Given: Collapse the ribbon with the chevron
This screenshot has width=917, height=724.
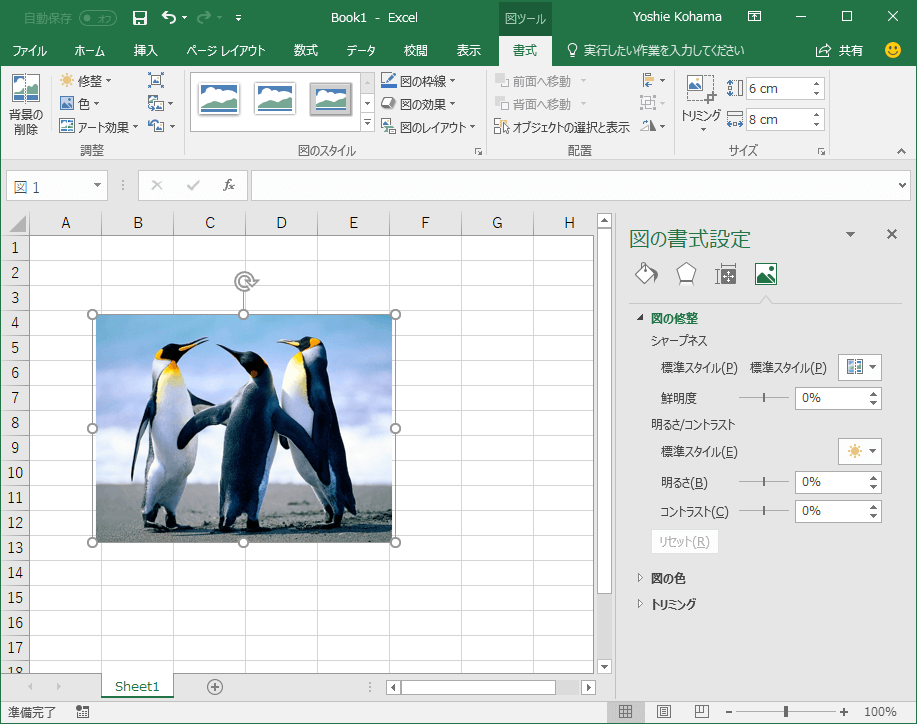Looking at the screenshot, I should click(901, 151).
